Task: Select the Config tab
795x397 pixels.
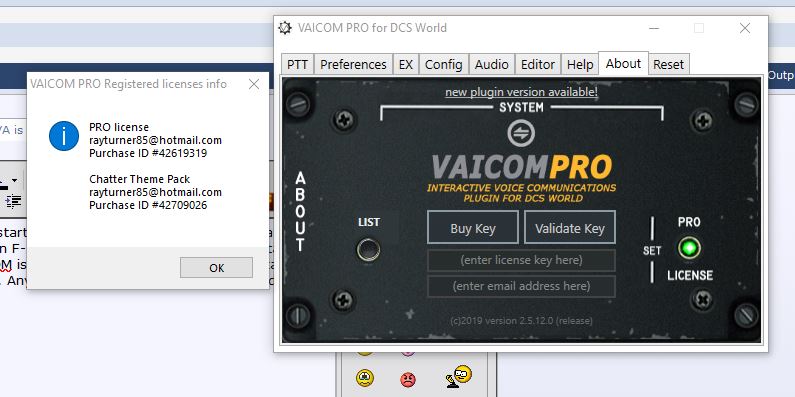Action: pyautogui.click(x=444, y=64)
